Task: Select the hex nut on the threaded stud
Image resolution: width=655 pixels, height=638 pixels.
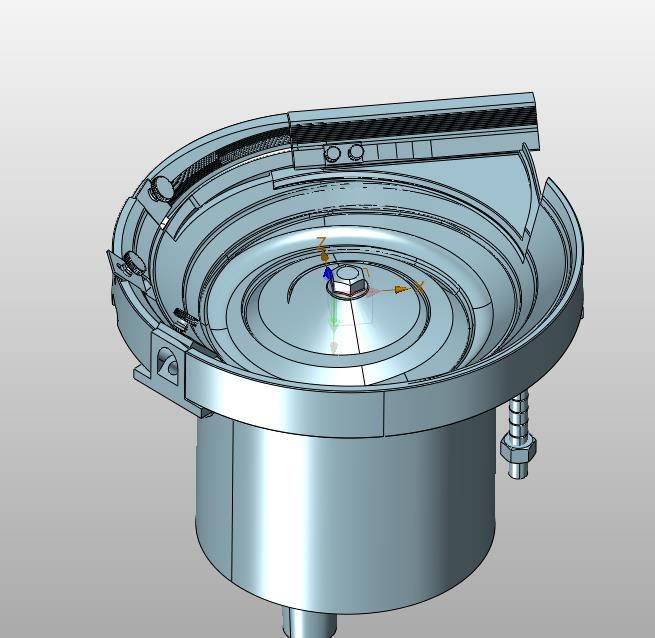Action: [x=518, y=450]
